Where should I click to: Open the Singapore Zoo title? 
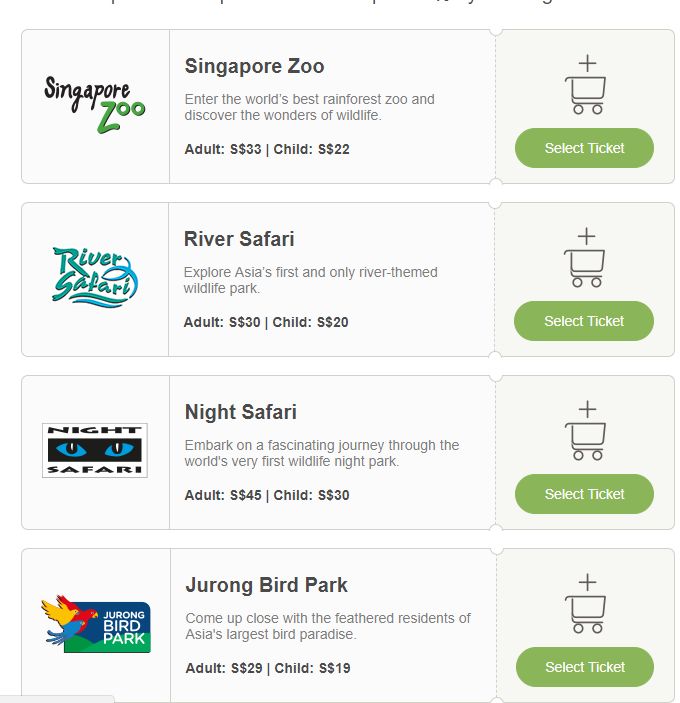pyautogui.click(x=254, y=66)
